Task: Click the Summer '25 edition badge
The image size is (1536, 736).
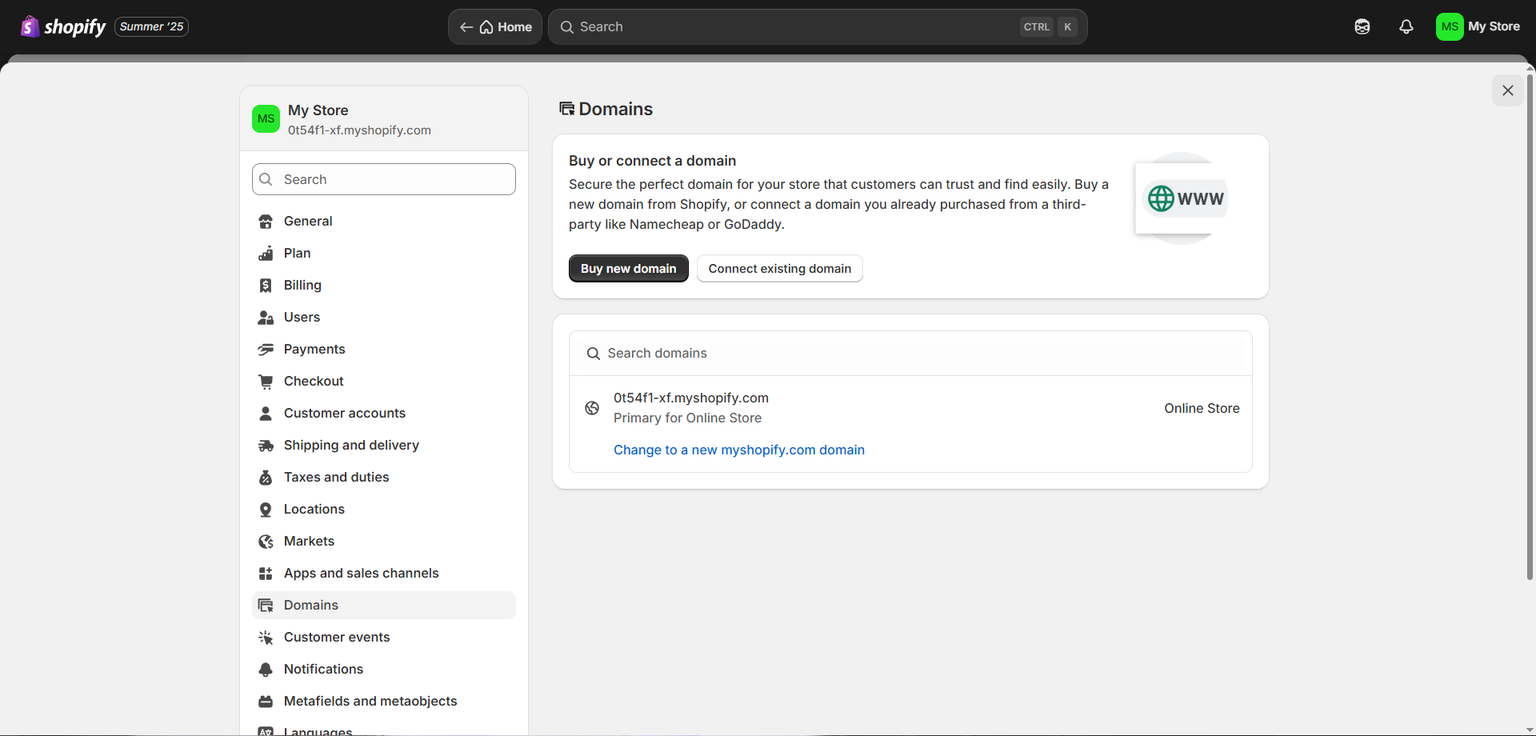Action: click(x=152, y=27)
